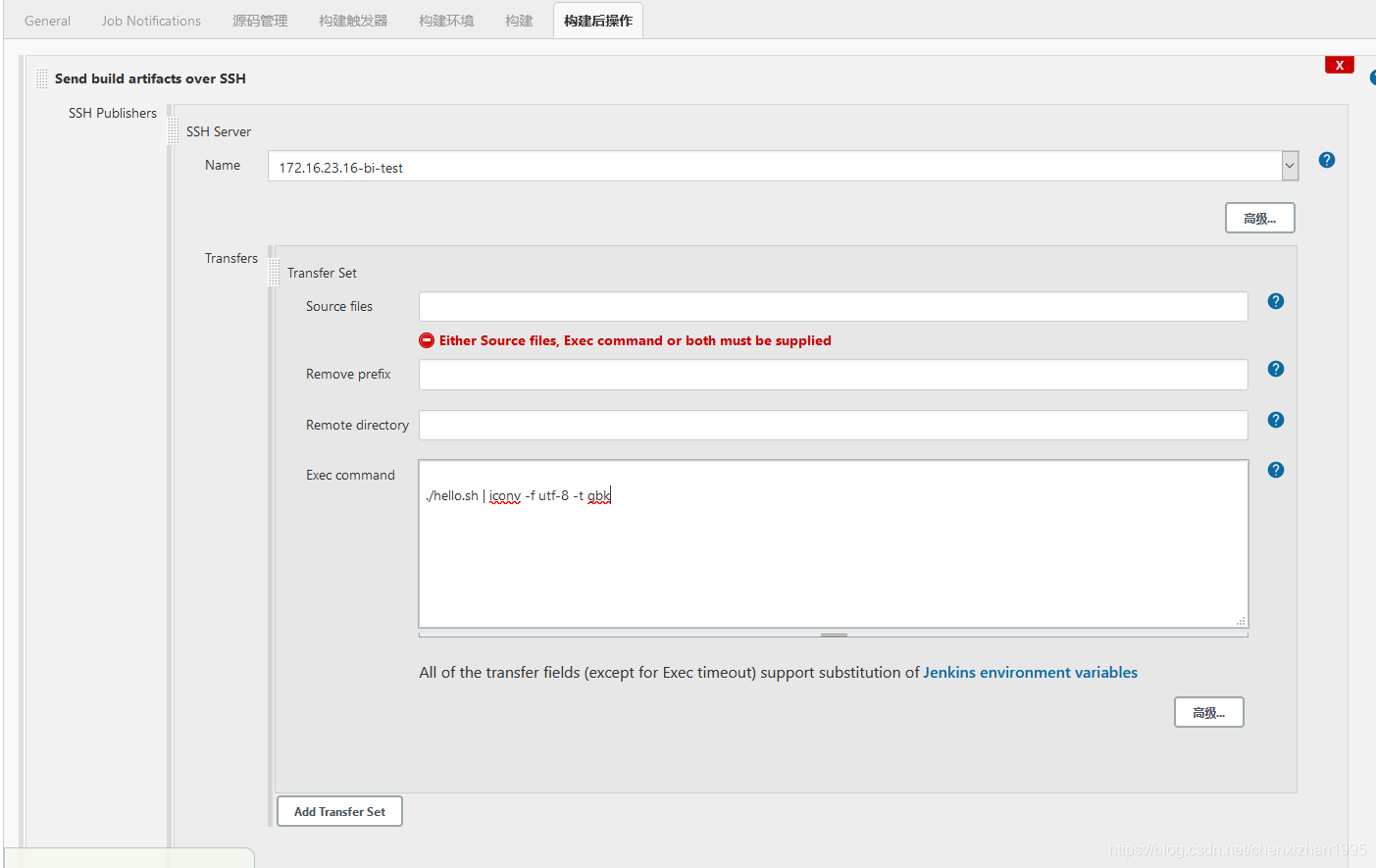Open help for Remote directory field
1376x868 pixels.
1275,420
